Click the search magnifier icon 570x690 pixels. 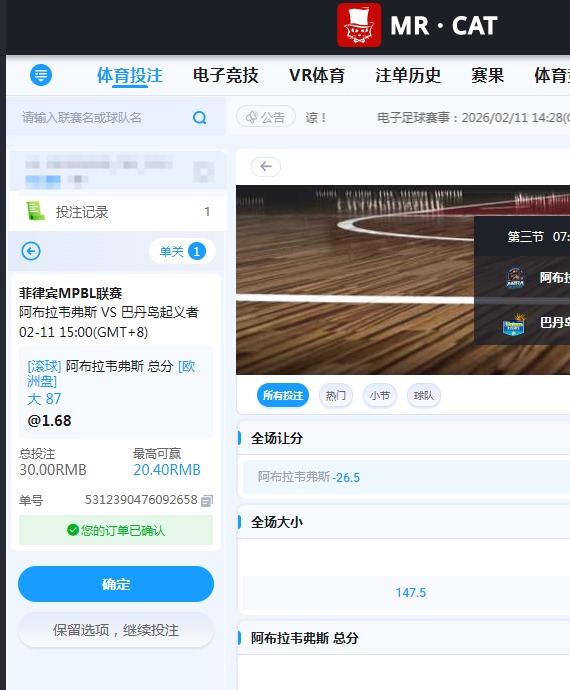[199, 117]
